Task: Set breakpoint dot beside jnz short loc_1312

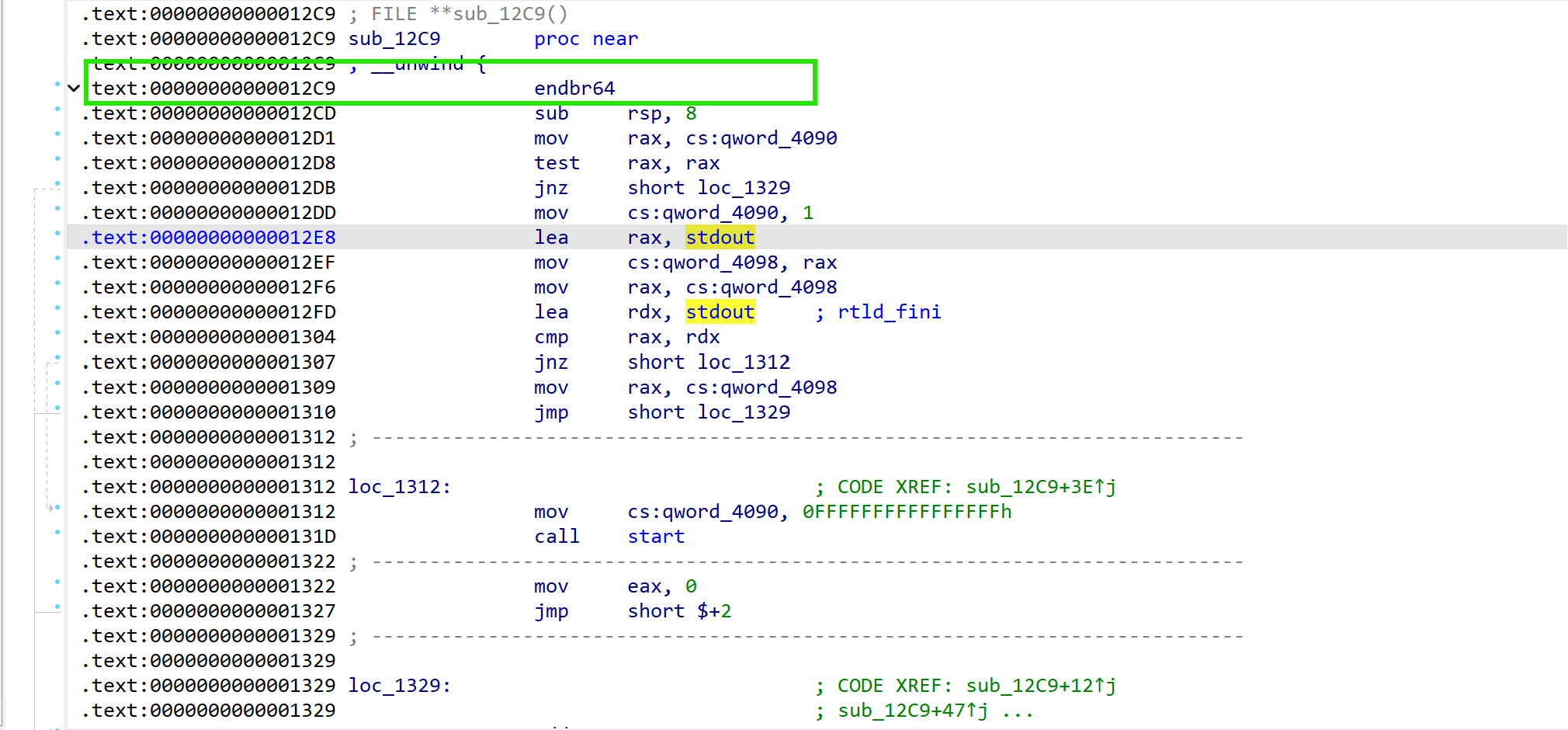Action: click(x=57, y=358)
